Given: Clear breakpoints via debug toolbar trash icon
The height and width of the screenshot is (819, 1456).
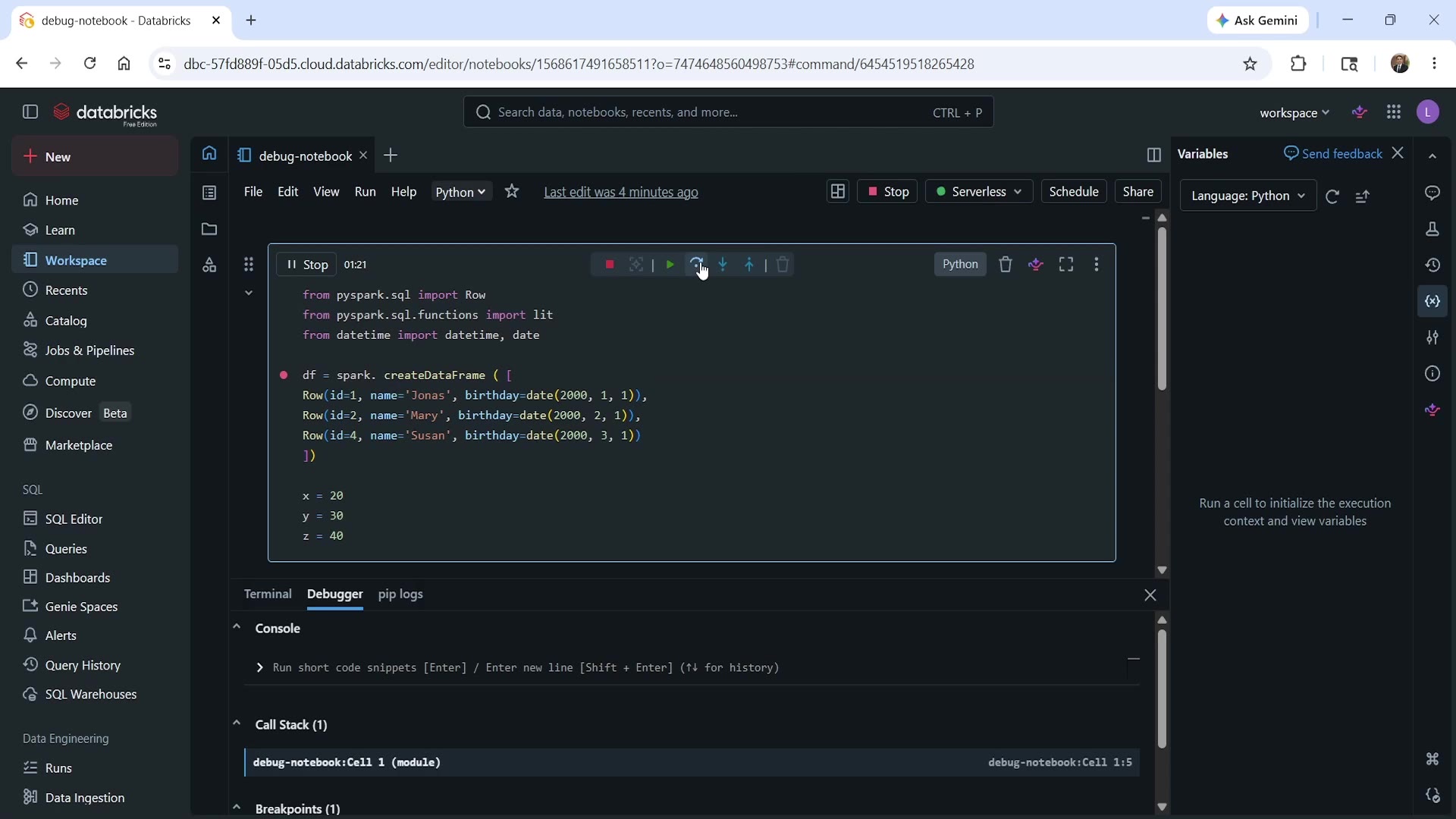Looking at the screenshot, I should click(783, 265).
